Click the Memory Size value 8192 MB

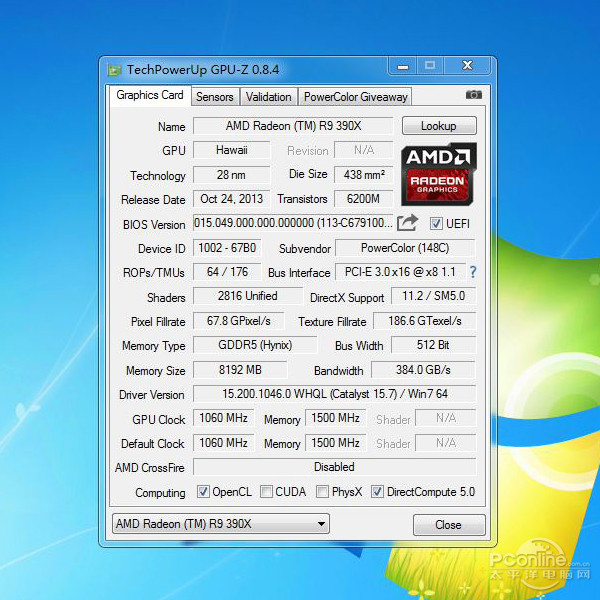240,370
